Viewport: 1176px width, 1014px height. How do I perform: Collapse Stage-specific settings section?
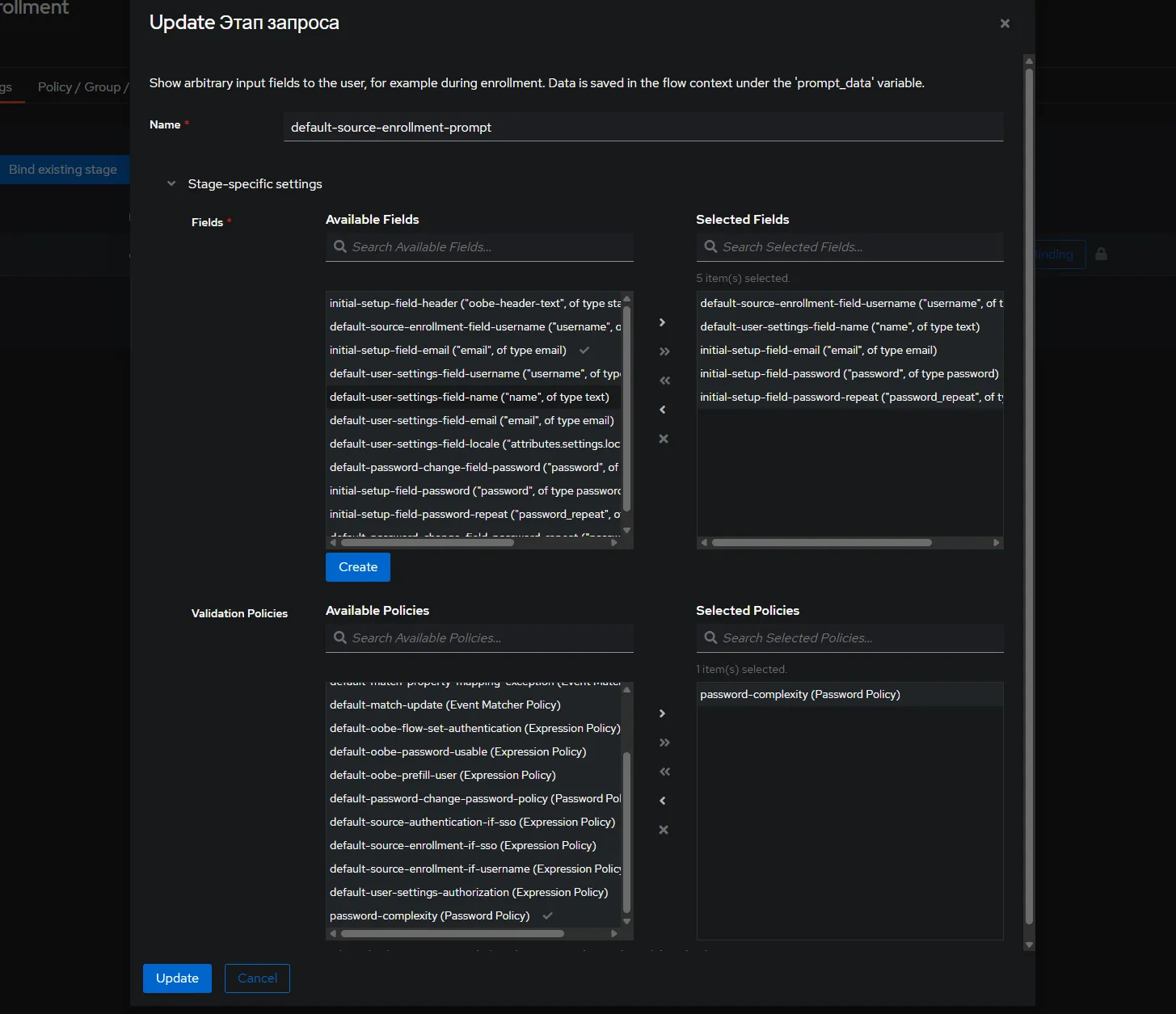[171, 184]
